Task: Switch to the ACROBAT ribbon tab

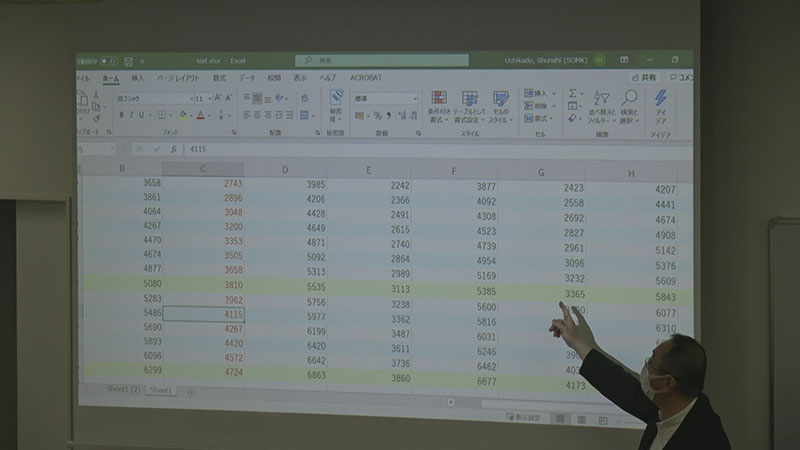Action: [x=367, y=77]
